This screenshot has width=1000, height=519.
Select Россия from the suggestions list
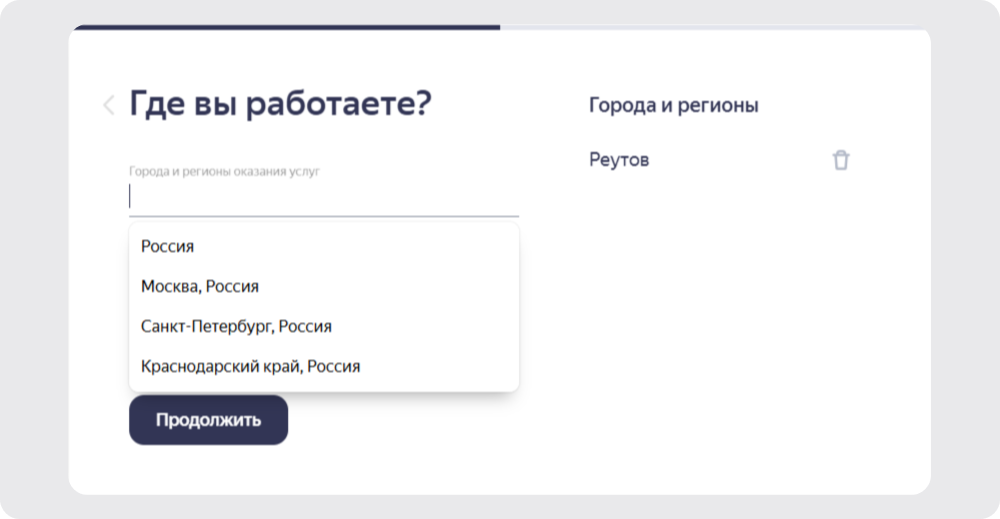pos(324,246)
